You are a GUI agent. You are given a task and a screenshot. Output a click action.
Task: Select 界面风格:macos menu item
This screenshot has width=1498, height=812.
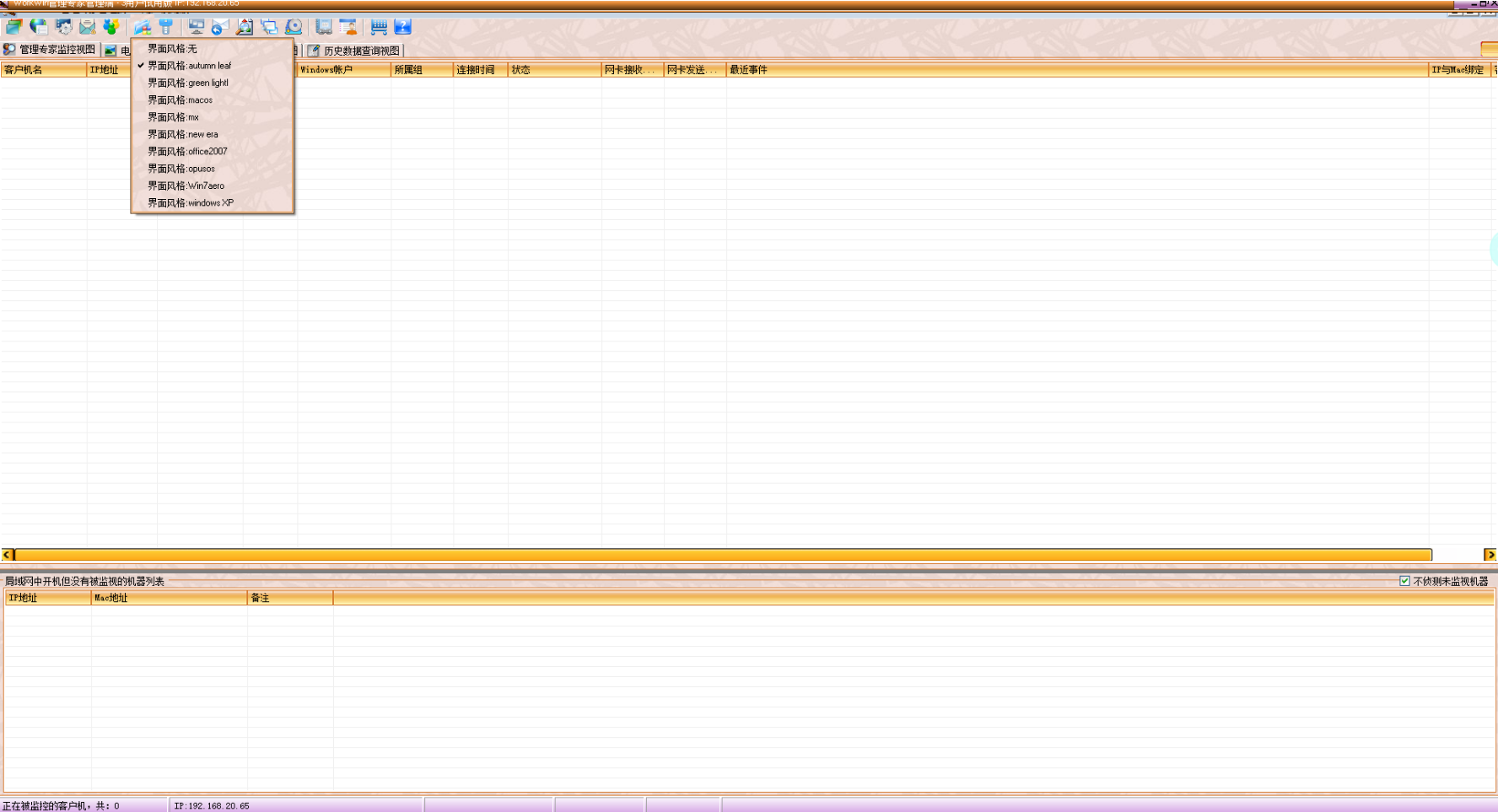pyautogui.click(x=213, y=100)
